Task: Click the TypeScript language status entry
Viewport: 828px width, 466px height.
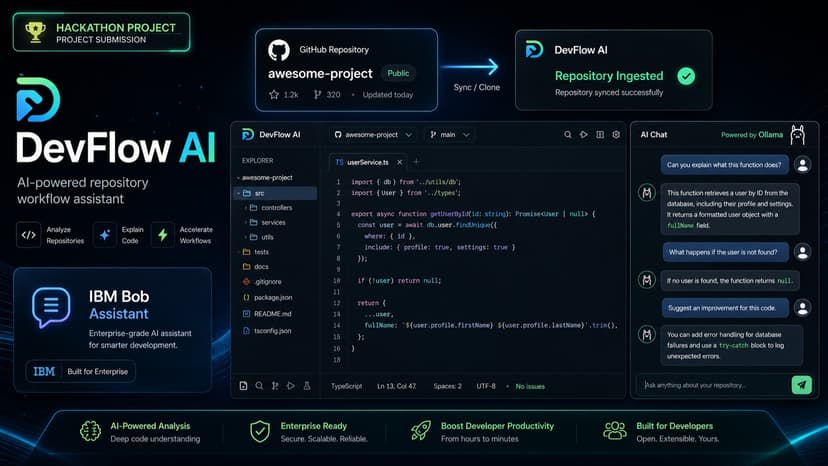Action: (346, 386)
